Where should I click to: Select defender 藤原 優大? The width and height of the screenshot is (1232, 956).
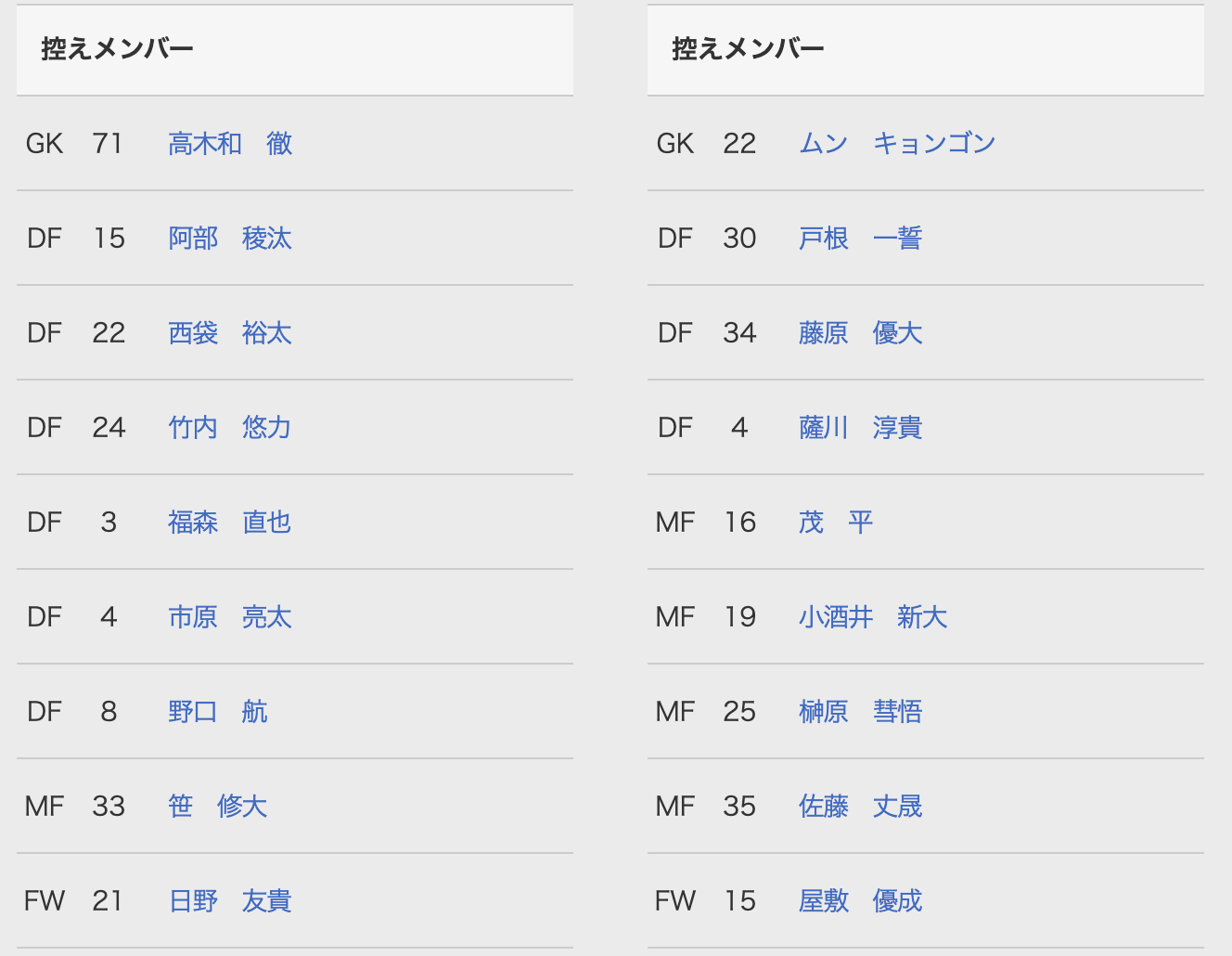click(x=861, y=333)
